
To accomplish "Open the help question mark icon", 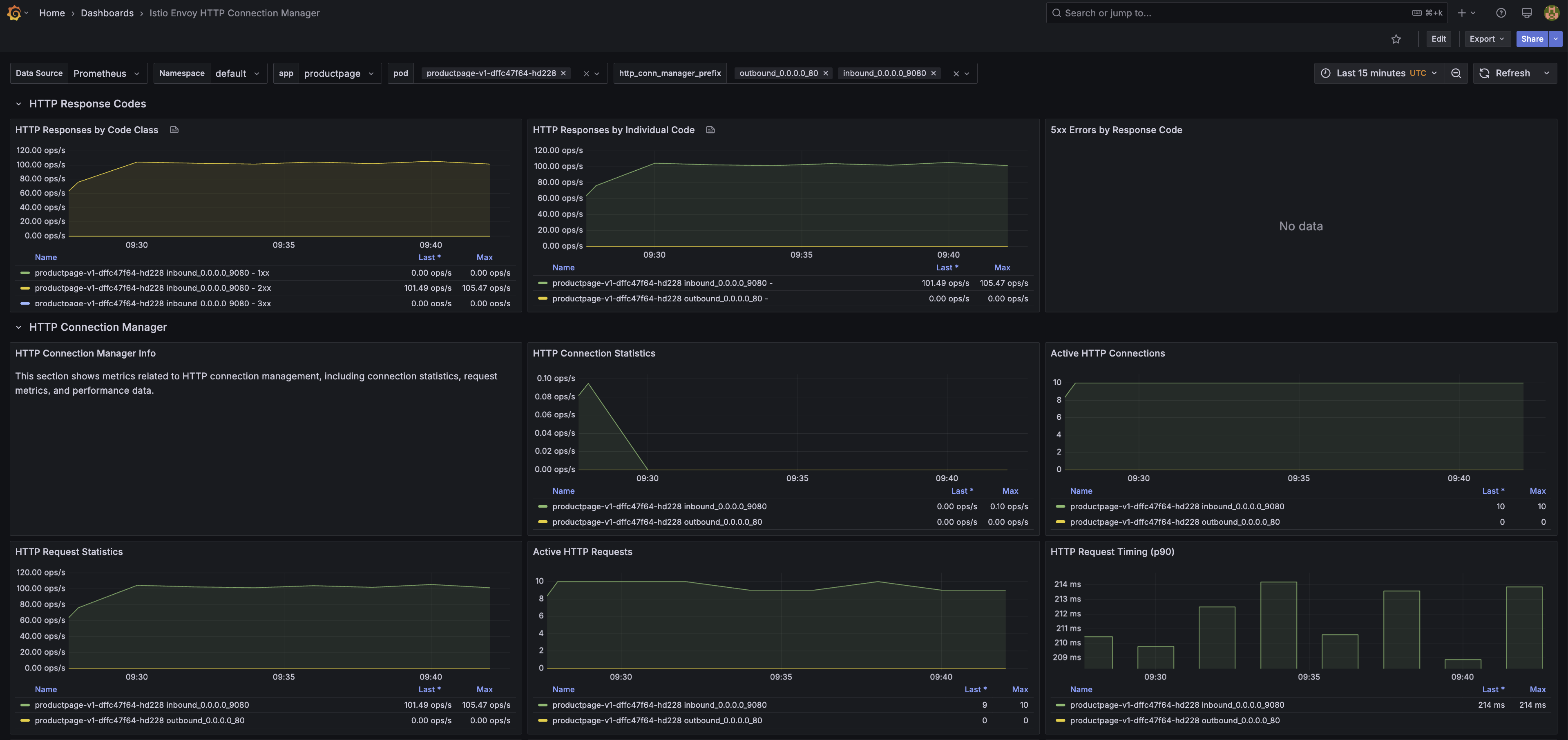I will 1501,13.
